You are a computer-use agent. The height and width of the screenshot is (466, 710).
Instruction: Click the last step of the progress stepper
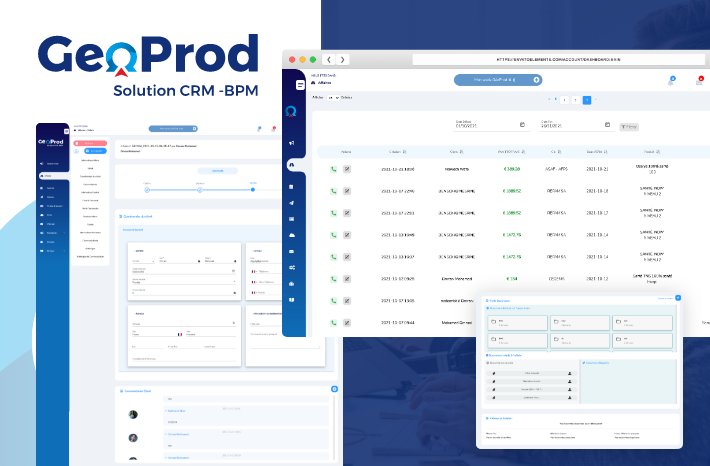coord(252,188)
